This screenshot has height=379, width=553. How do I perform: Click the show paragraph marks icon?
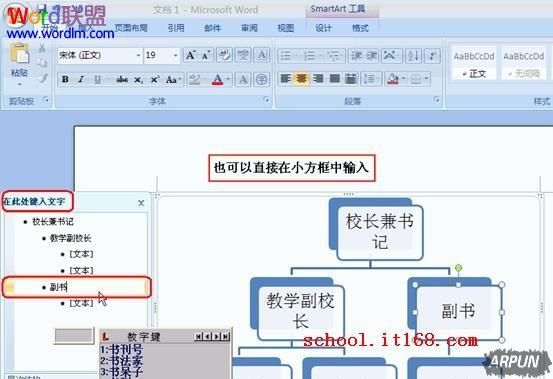tap(432, 56)
